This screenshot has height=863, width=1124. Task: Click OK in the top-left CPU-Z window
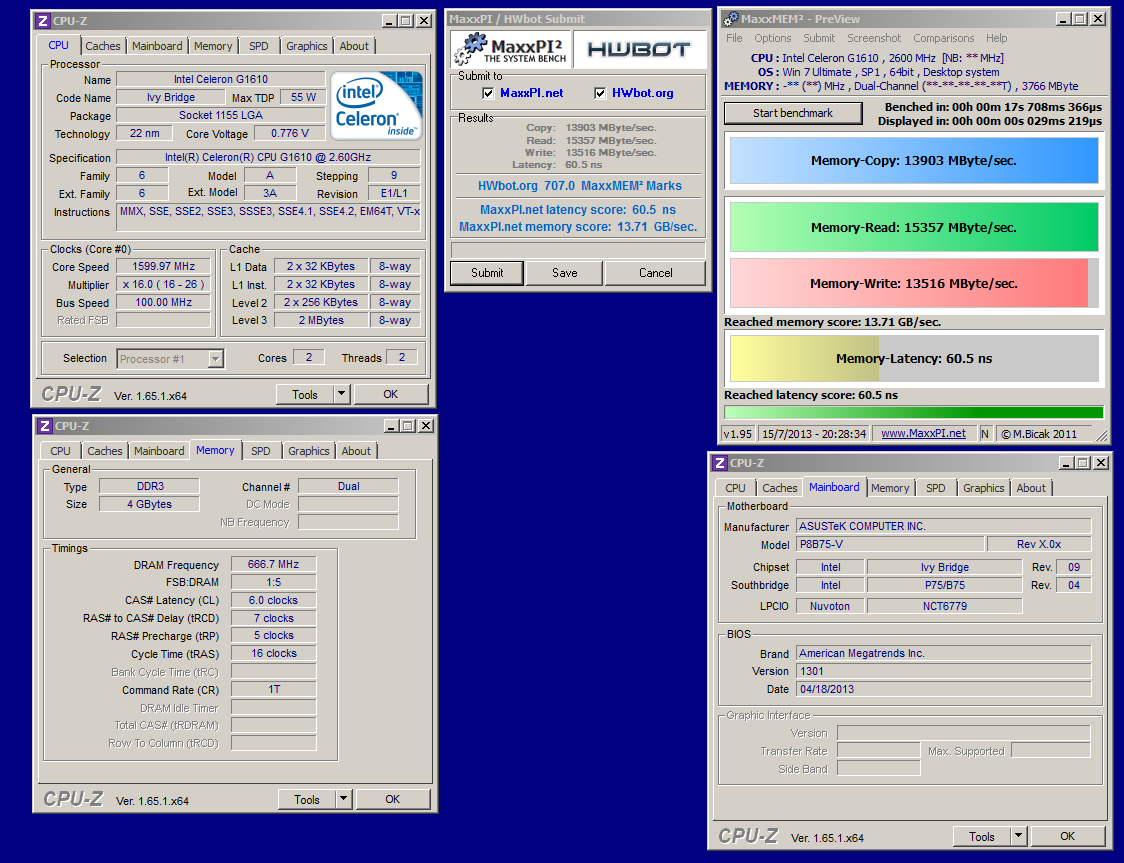(391, 394)
